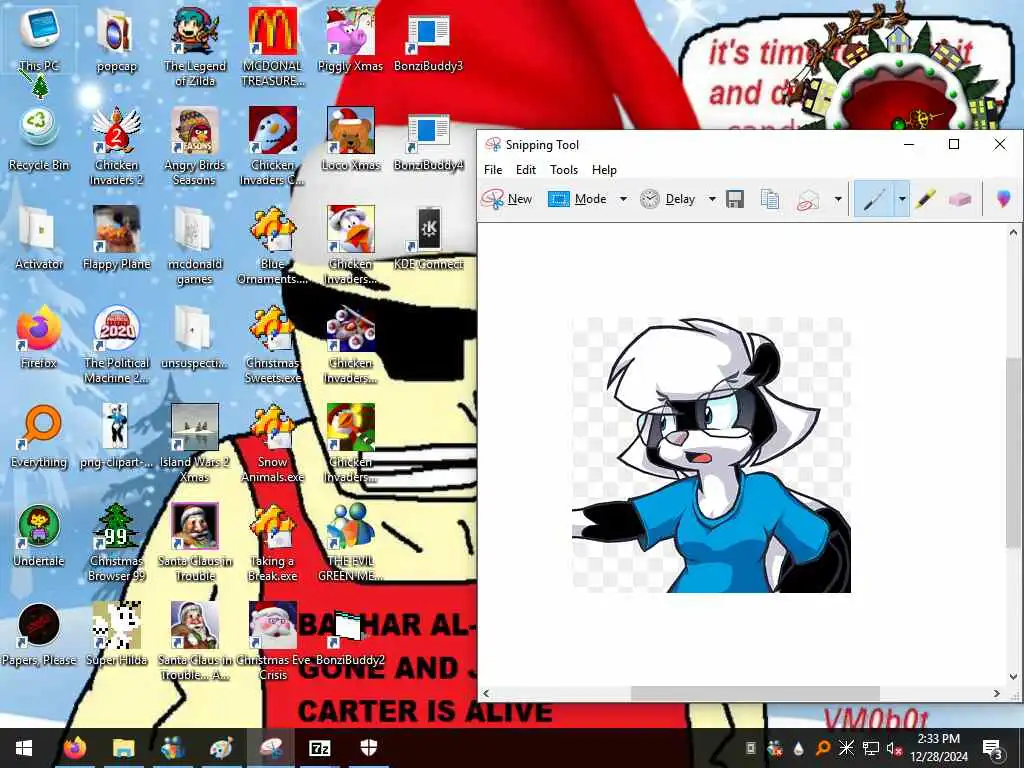Send snip via email envelope icon
The height and width of the screenshot is (768, 1024).
click(x=808, y=199)
